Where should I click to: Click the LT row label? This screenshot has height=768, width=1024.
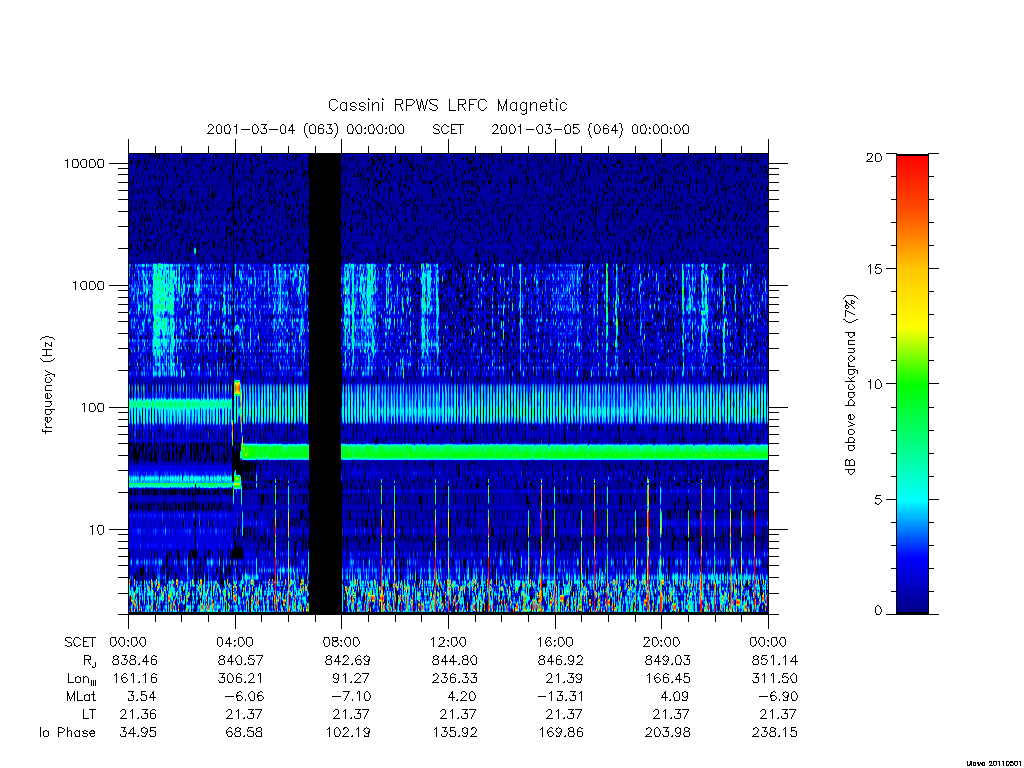click(89, 715)
